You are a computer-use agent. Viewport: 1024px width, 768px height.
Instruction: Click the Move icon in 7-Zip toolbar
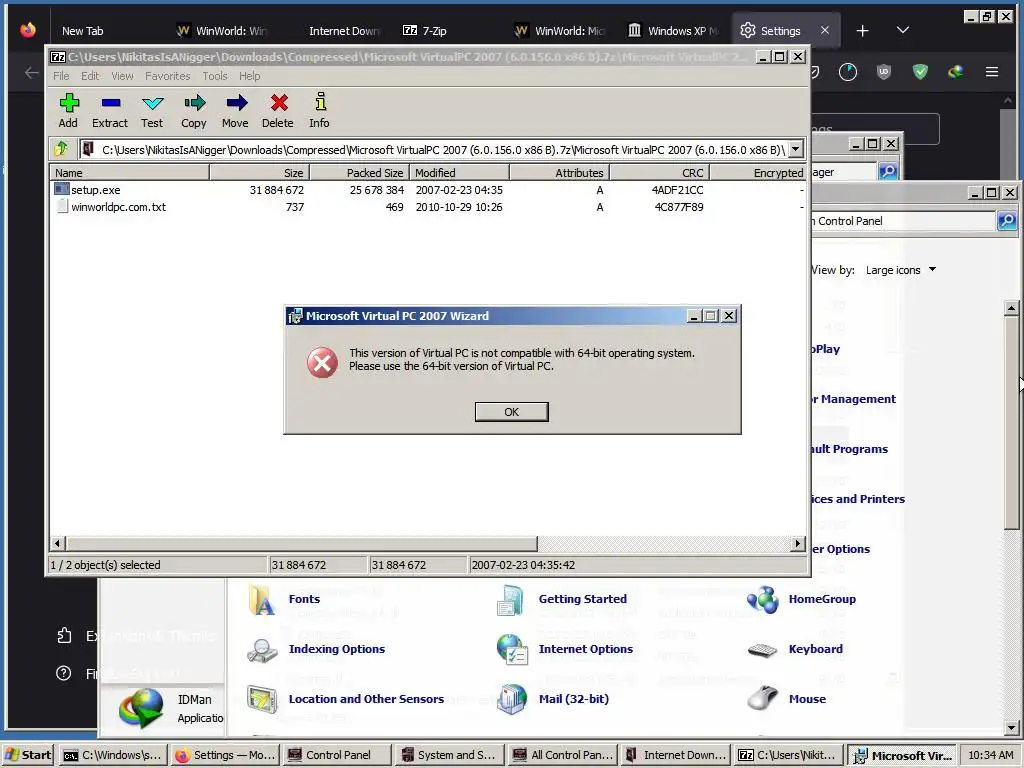[x=235, y=110]
